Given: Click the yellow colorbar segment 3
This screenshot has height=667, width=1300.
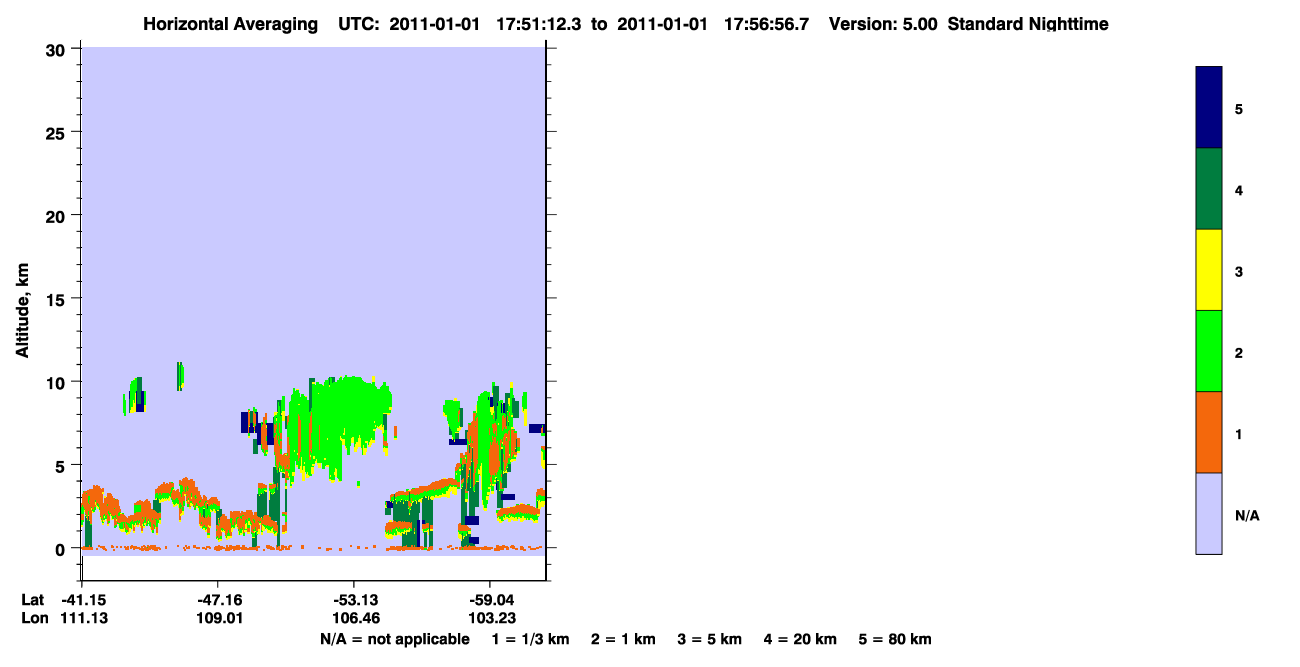Looking at the screenshot, I should pos(1209,270).
